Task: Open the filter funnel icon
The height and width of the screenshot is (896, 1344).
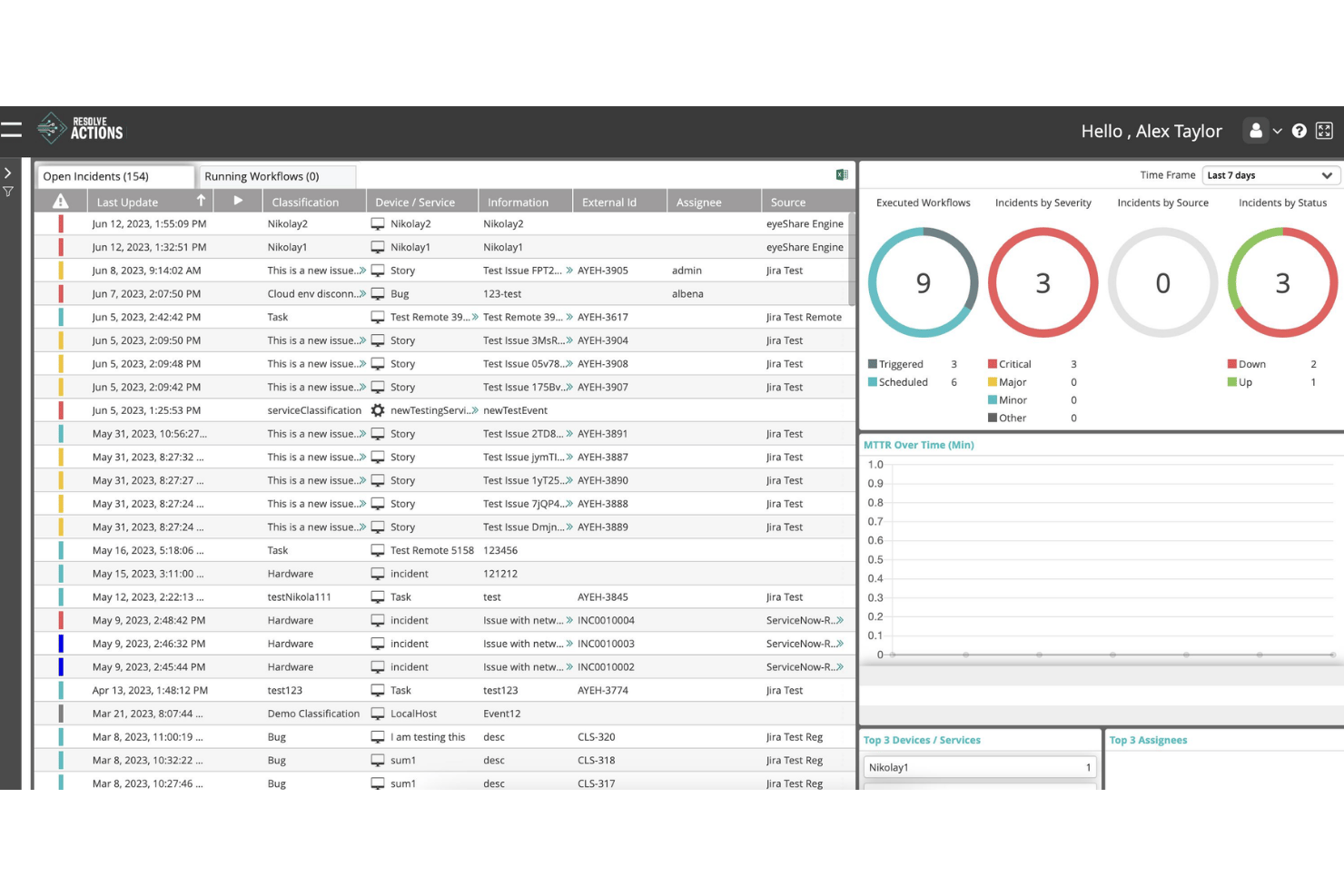Action: click(7, 192)
